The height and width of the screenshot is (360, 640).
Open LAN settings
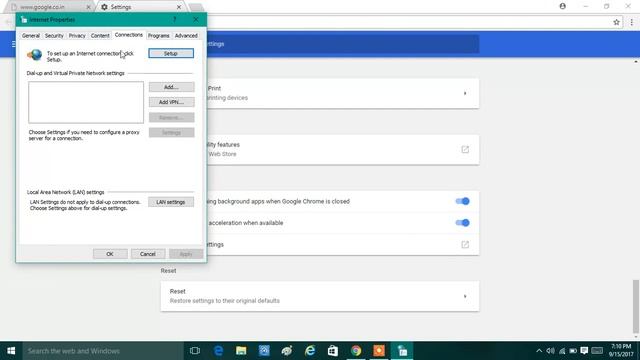[171, 202]
